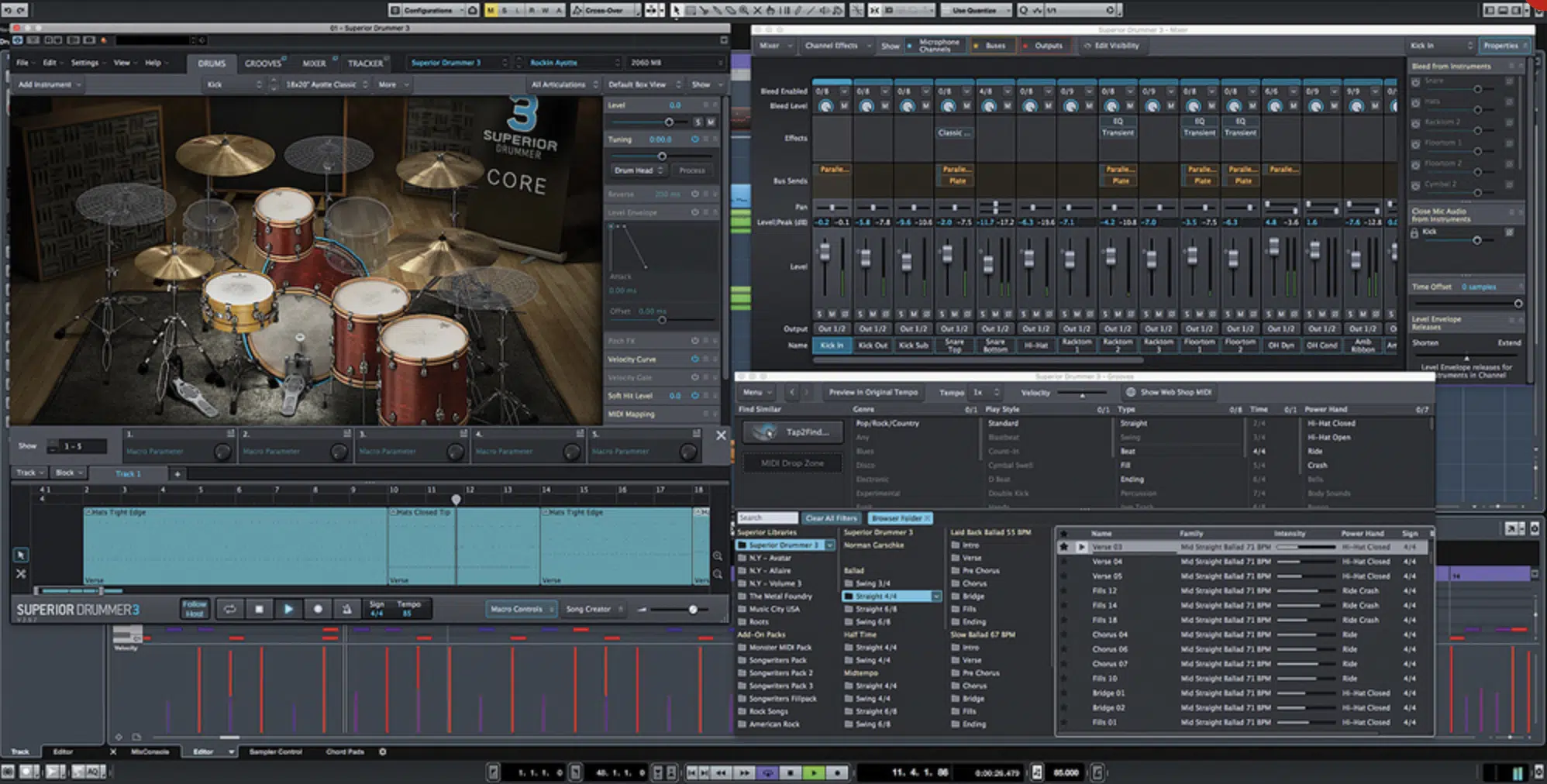Click grooves Search input field
Viewport: 1547px width, 784px height.
(x=767, y=518)
